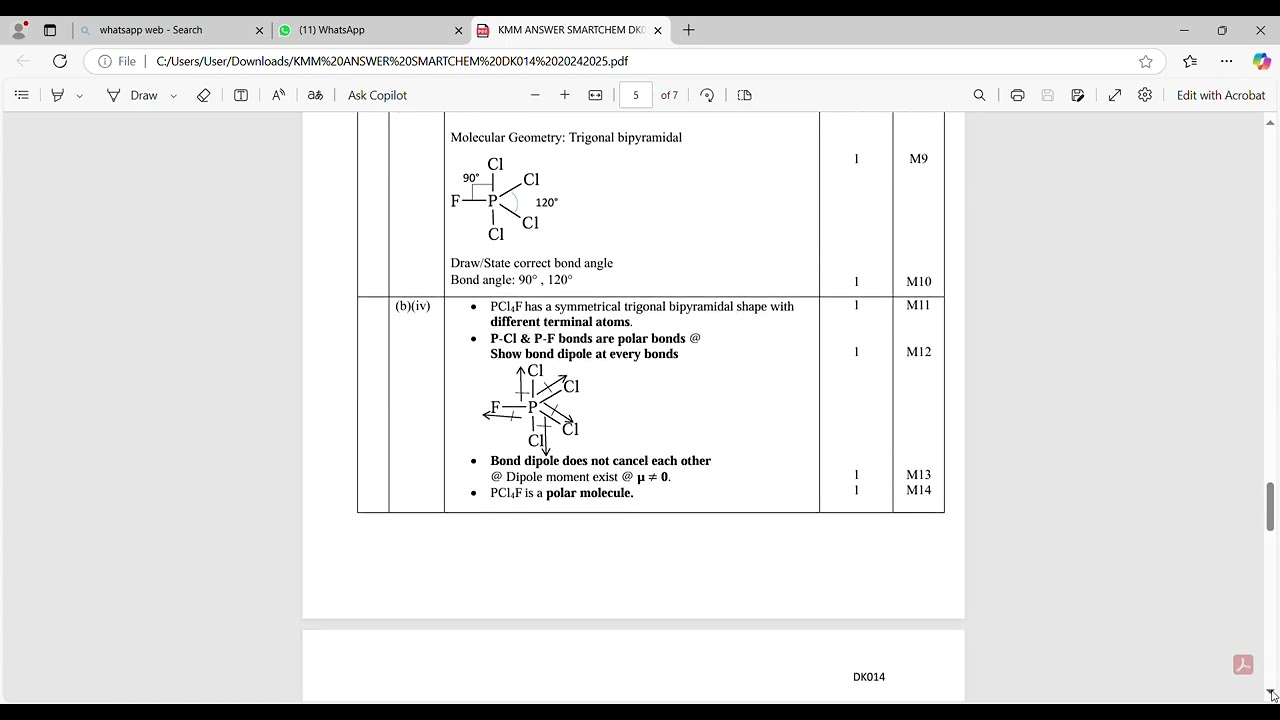Activate the Draw tool
The height and width of the screenshot is (720, 1280).
(132, 95)
